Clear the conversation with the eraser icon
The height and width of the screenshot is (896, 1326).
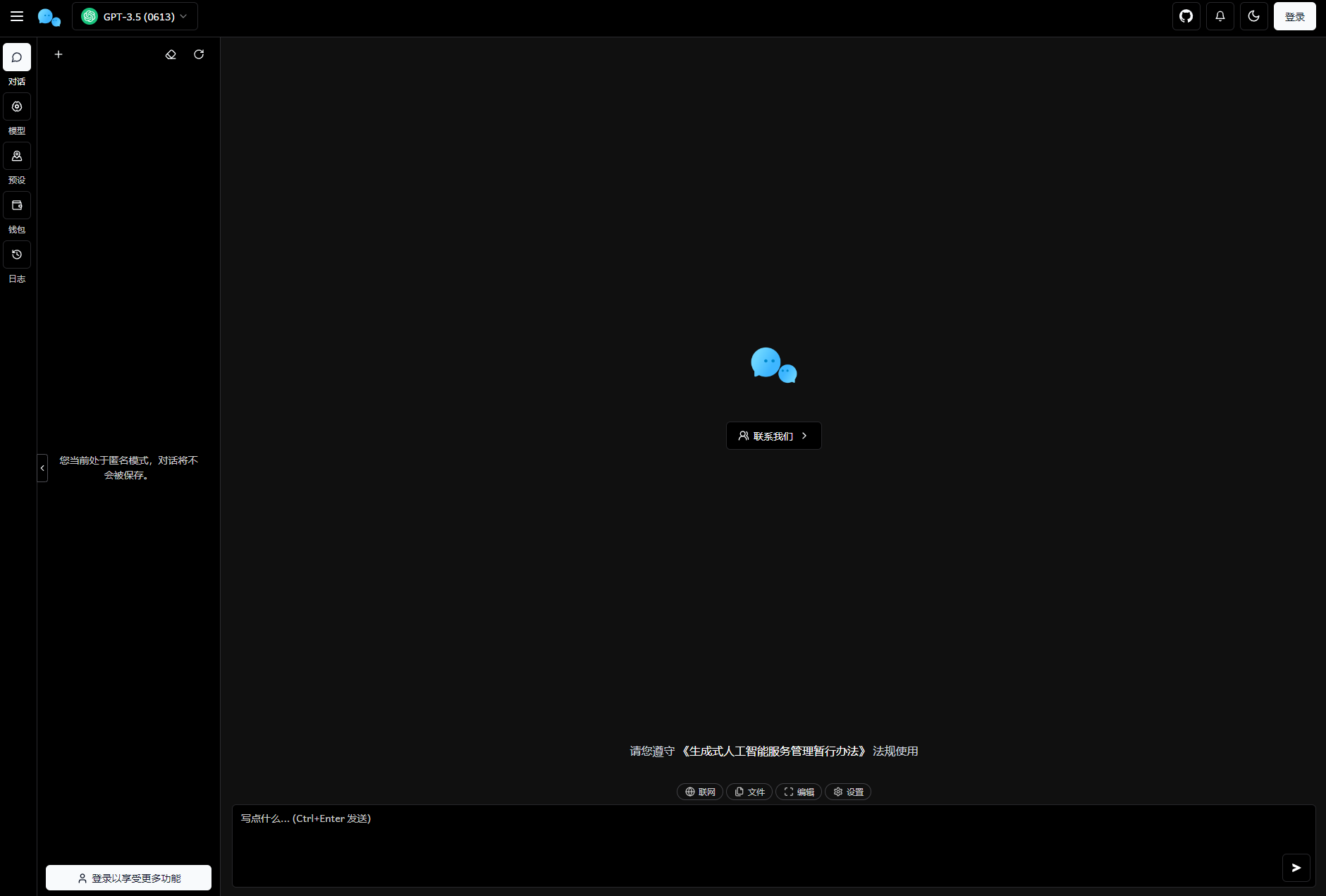pyautogui.click(x=171, y=54)
